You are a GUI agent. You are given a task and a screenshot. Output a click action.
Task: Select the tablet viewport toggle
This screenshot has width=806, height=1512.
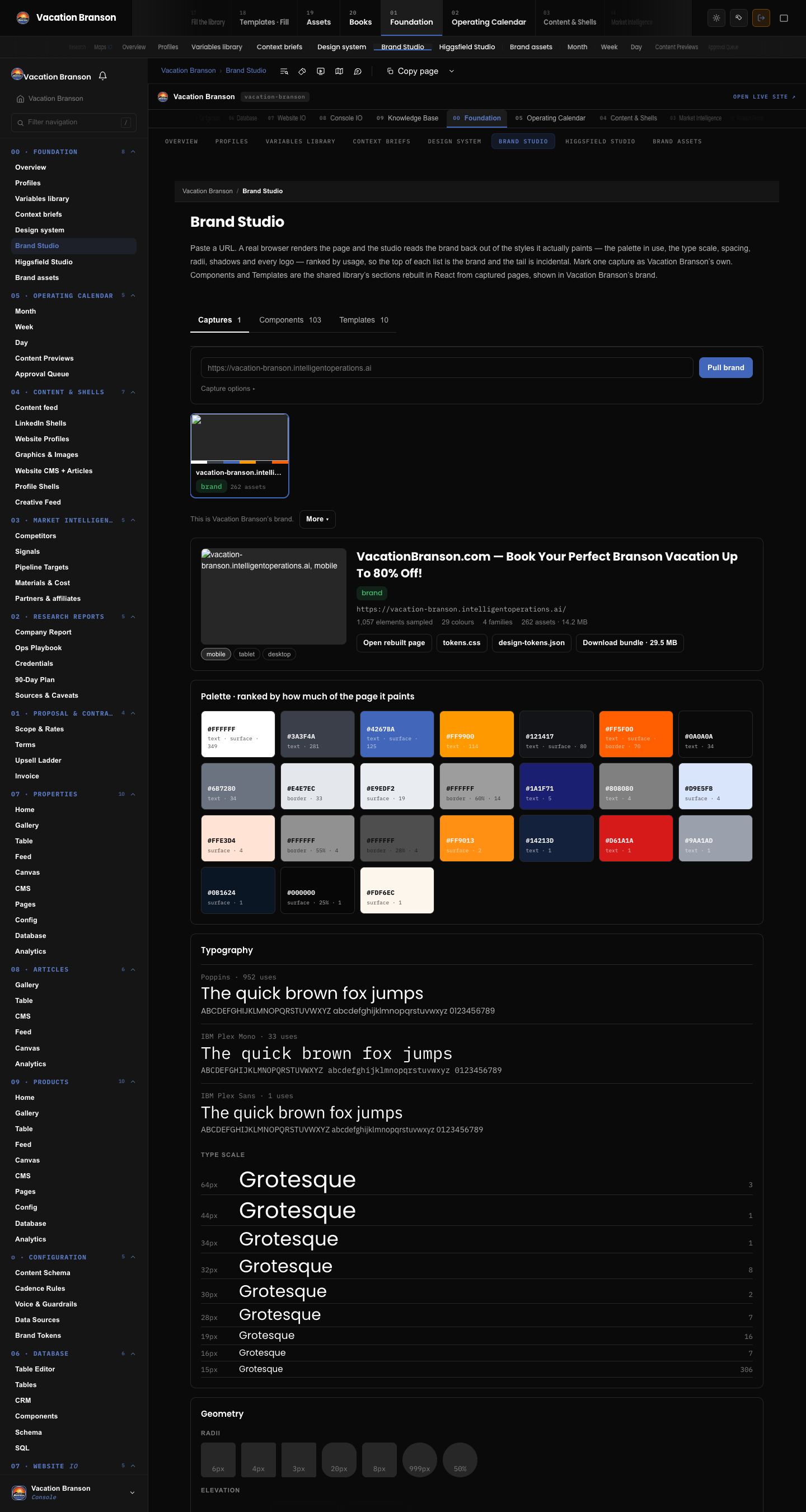[247, 654]
